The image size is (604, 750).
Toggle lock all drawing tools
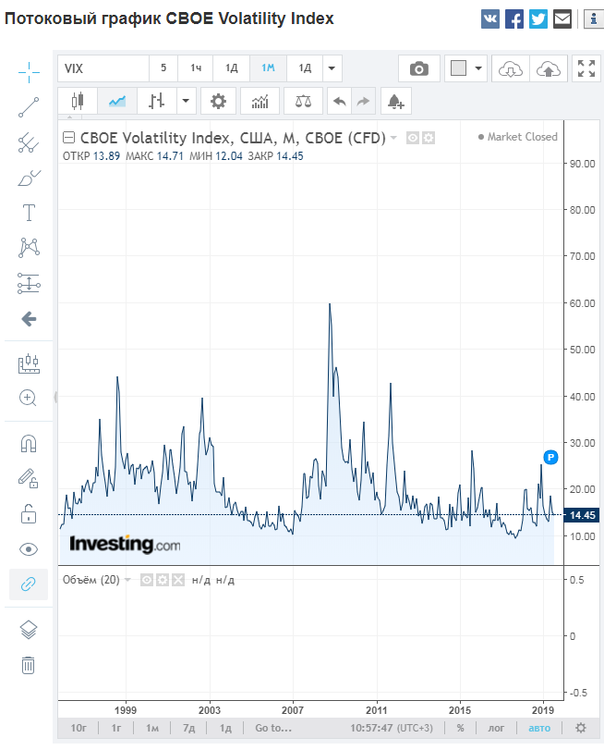pos(29,514)
